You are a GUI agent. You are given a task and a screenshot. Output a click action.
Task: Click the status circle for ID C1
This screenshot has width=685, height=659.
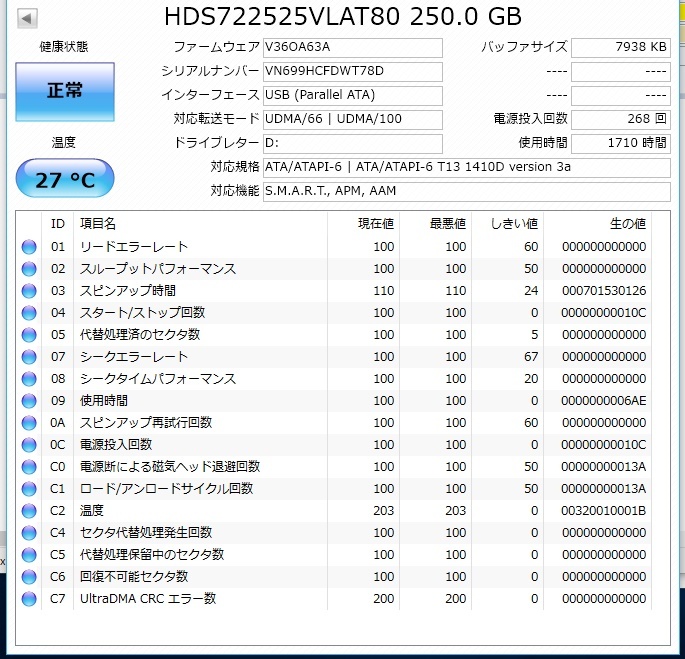29,489
